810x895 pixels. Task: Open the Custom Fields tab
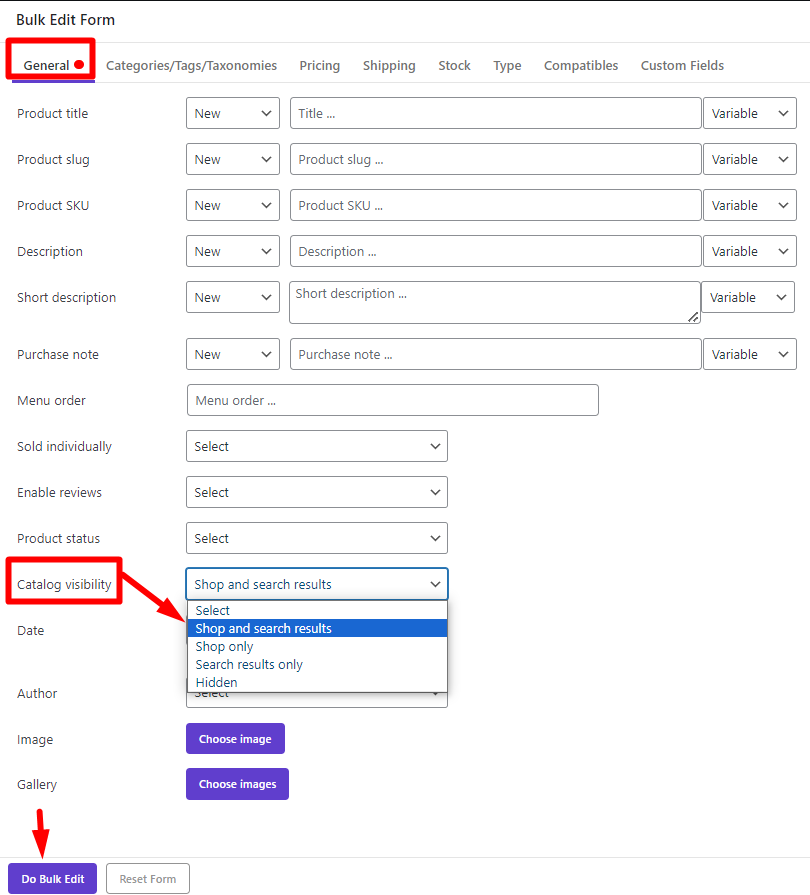click(x=682, y=66)
